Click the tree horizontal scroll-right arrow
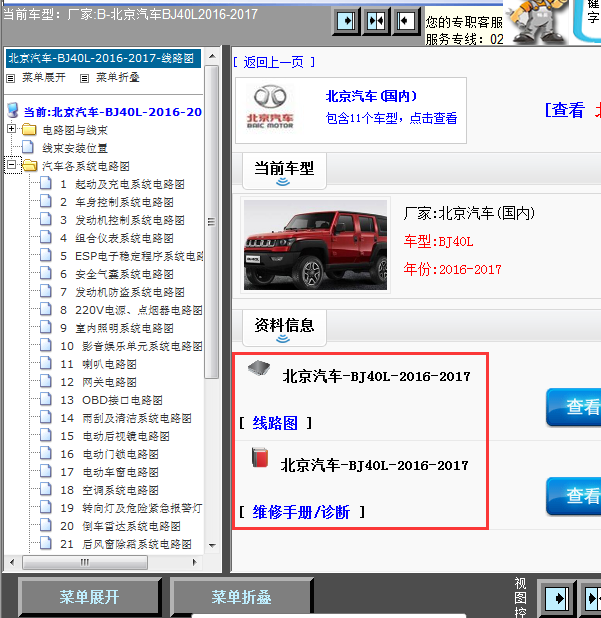The width and height of the screenshot is (601, 618). click(x=195, y=562)
